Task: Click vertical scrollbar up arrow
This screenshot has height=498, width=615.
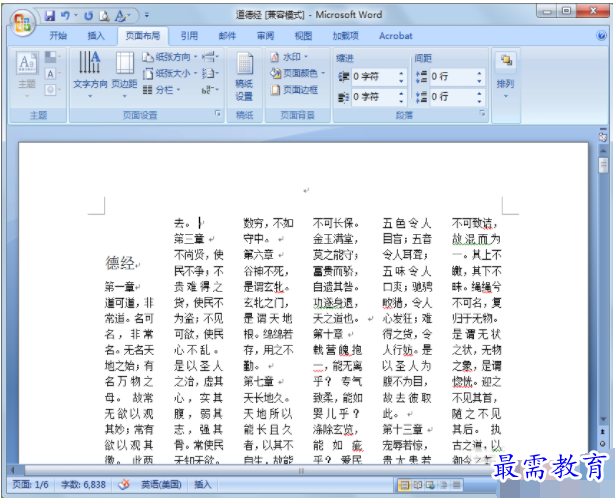Action: (x=603, y=151)
